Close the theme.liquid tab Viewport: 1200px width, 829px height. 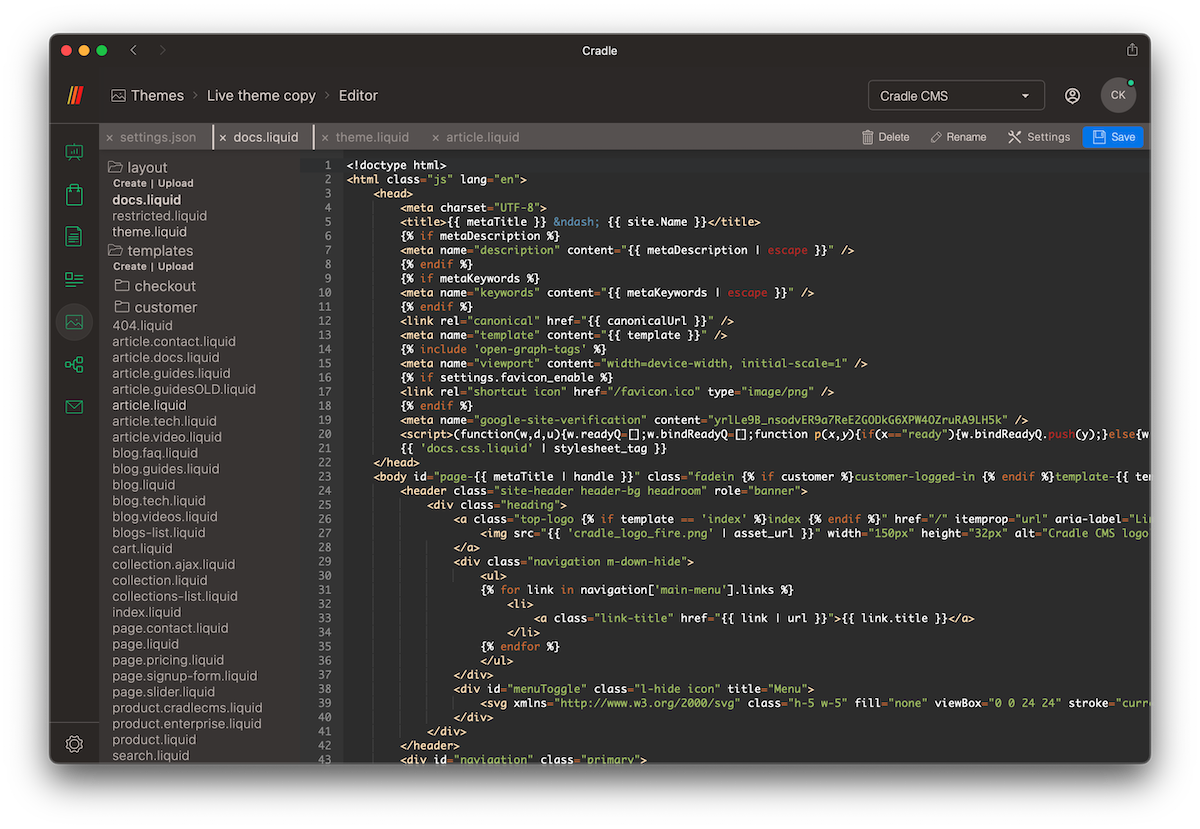(x=324, y=138)
